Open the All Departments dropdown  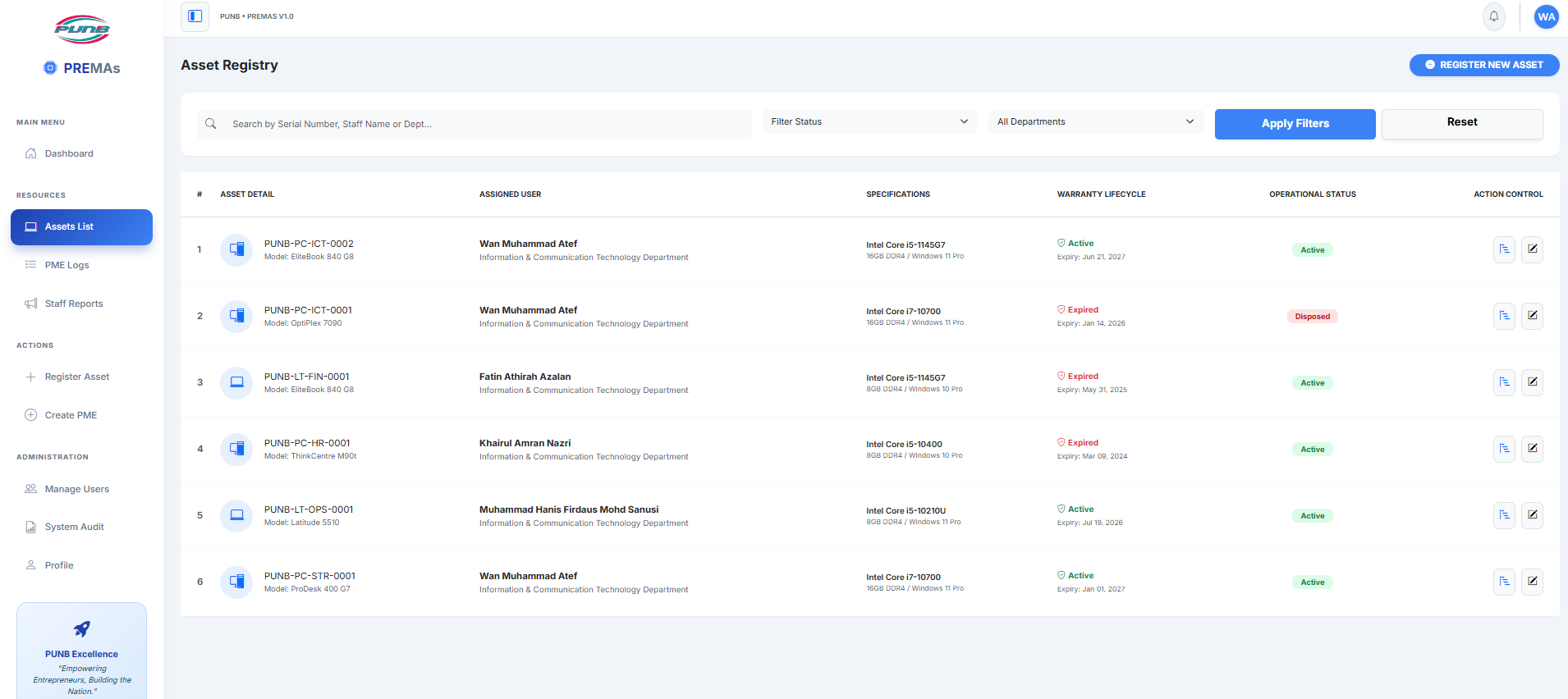point(1095,121)
